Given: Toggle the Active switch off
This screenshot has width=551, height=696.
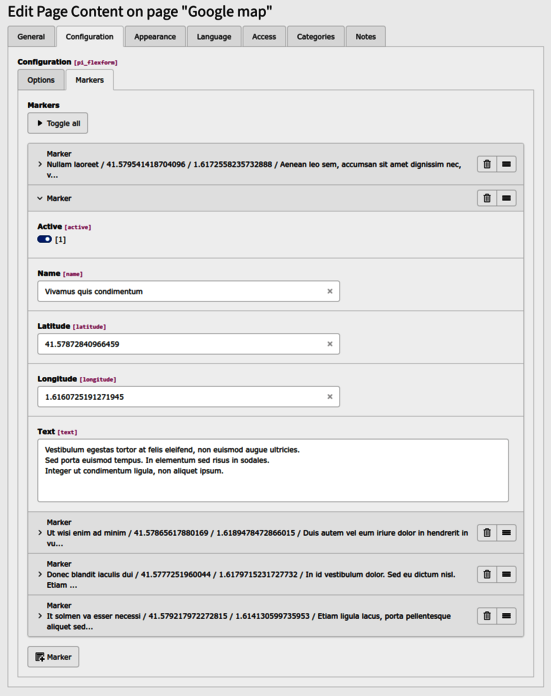Looking at the screenshot, I should 44,239.
